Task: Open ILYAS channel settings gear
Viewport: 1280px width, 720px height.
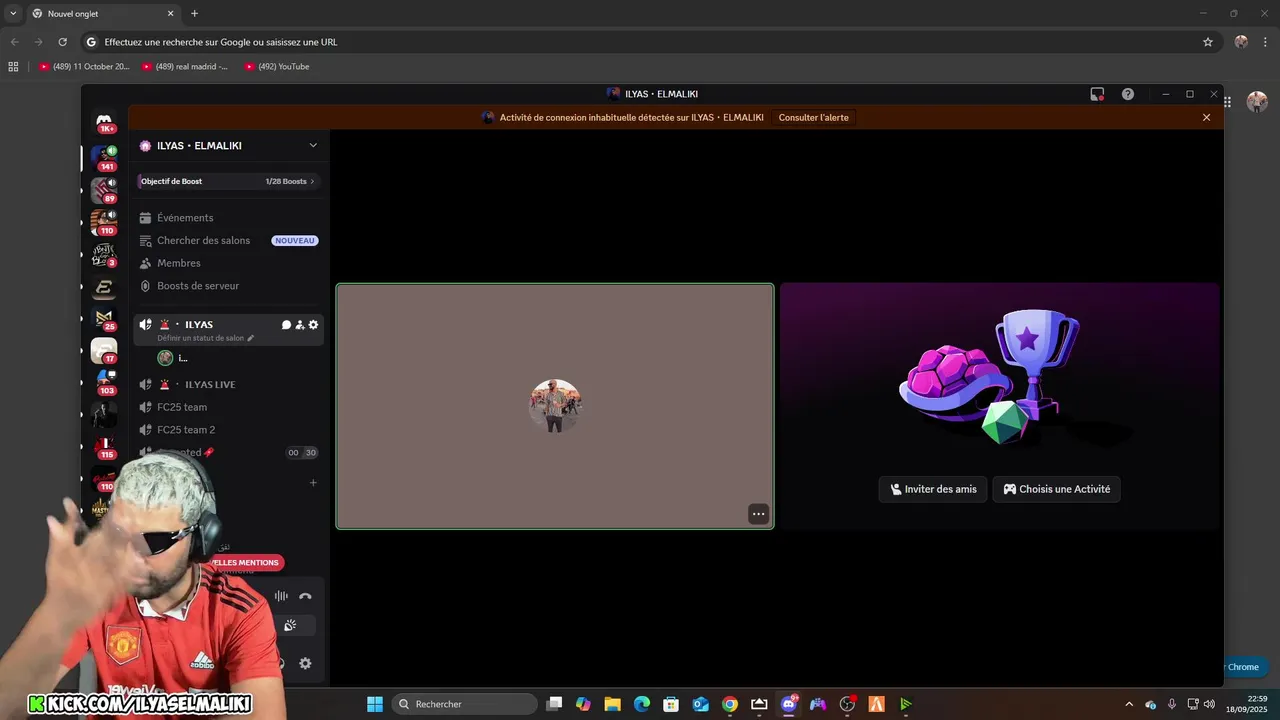Action: pos(313,325)
